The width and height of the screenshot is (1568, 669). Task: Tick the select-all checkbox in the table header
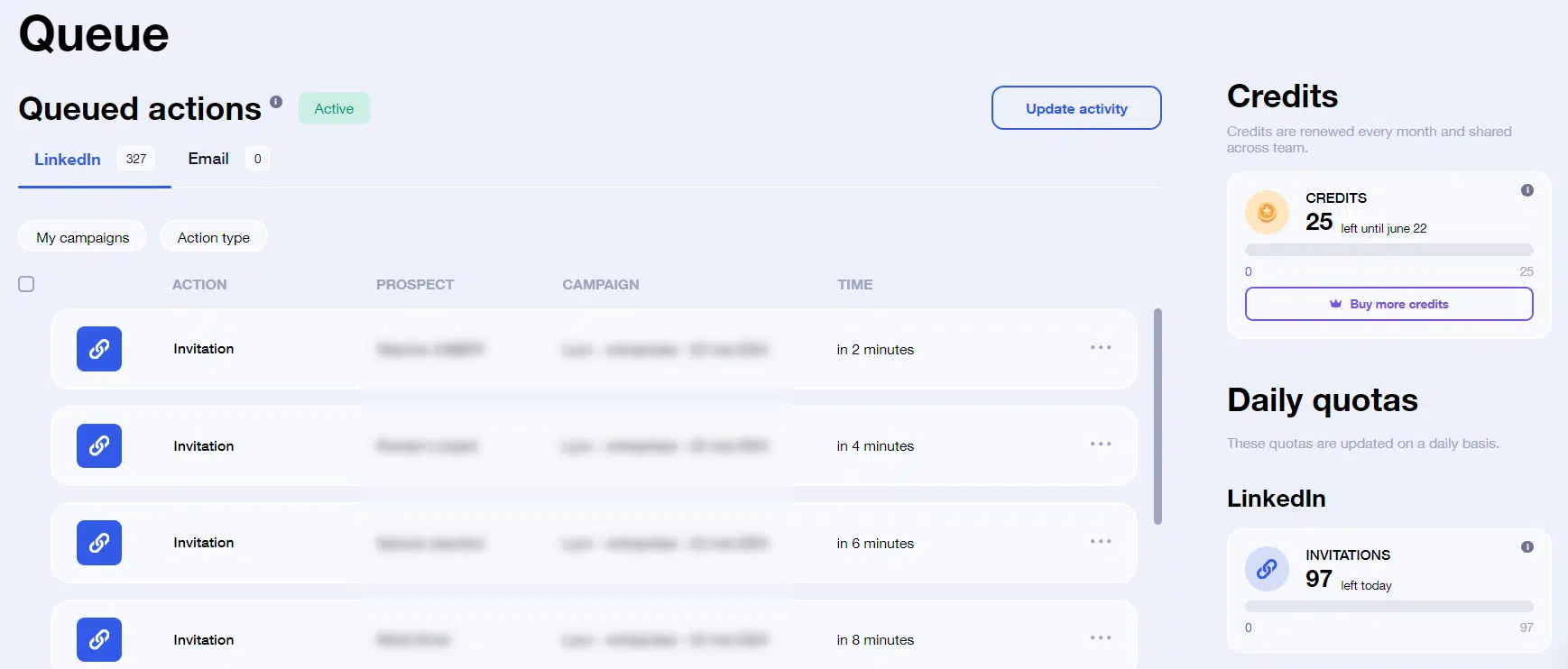pyautogui.click(x=26, y=284)
